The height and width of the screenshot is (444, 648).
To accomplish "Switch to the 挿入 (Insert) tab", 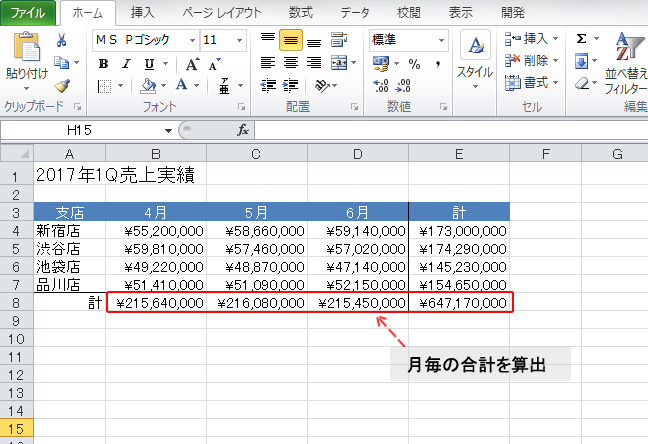I will coord(142,13).
